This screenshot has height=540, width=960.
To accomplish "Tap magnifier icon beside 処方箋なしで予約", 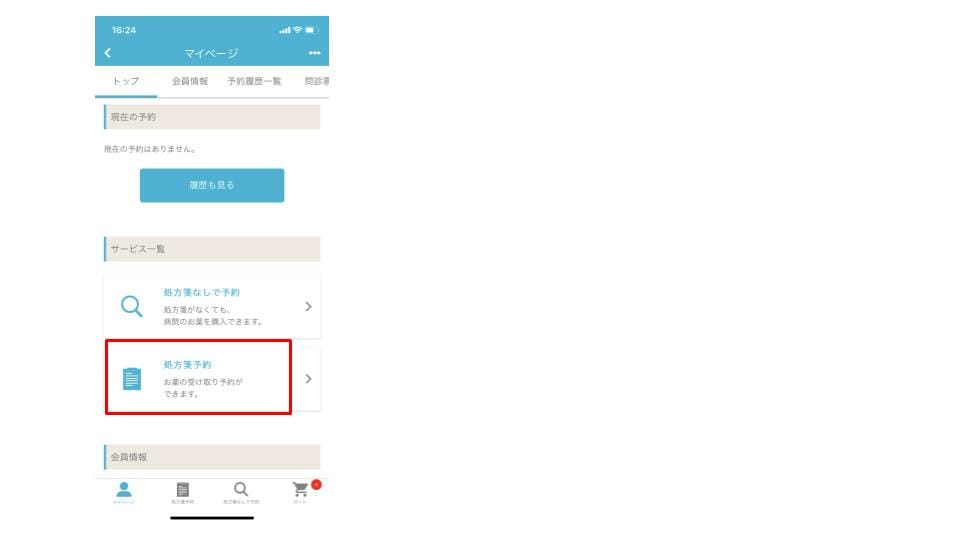I will pyautogui.click(x=131, y=306).
